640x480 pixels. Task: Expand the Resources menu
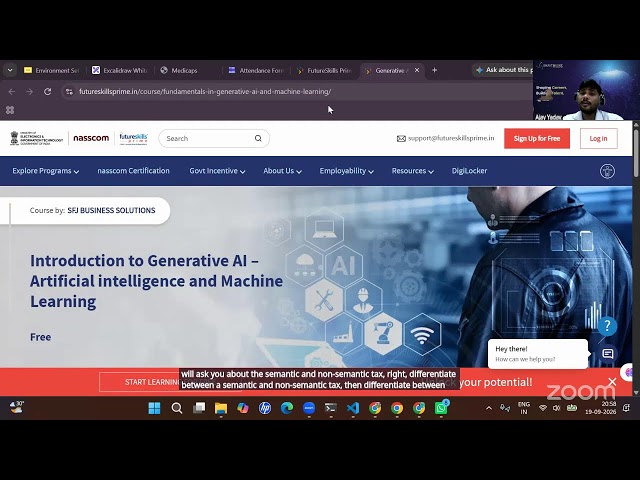coord(412,171)
